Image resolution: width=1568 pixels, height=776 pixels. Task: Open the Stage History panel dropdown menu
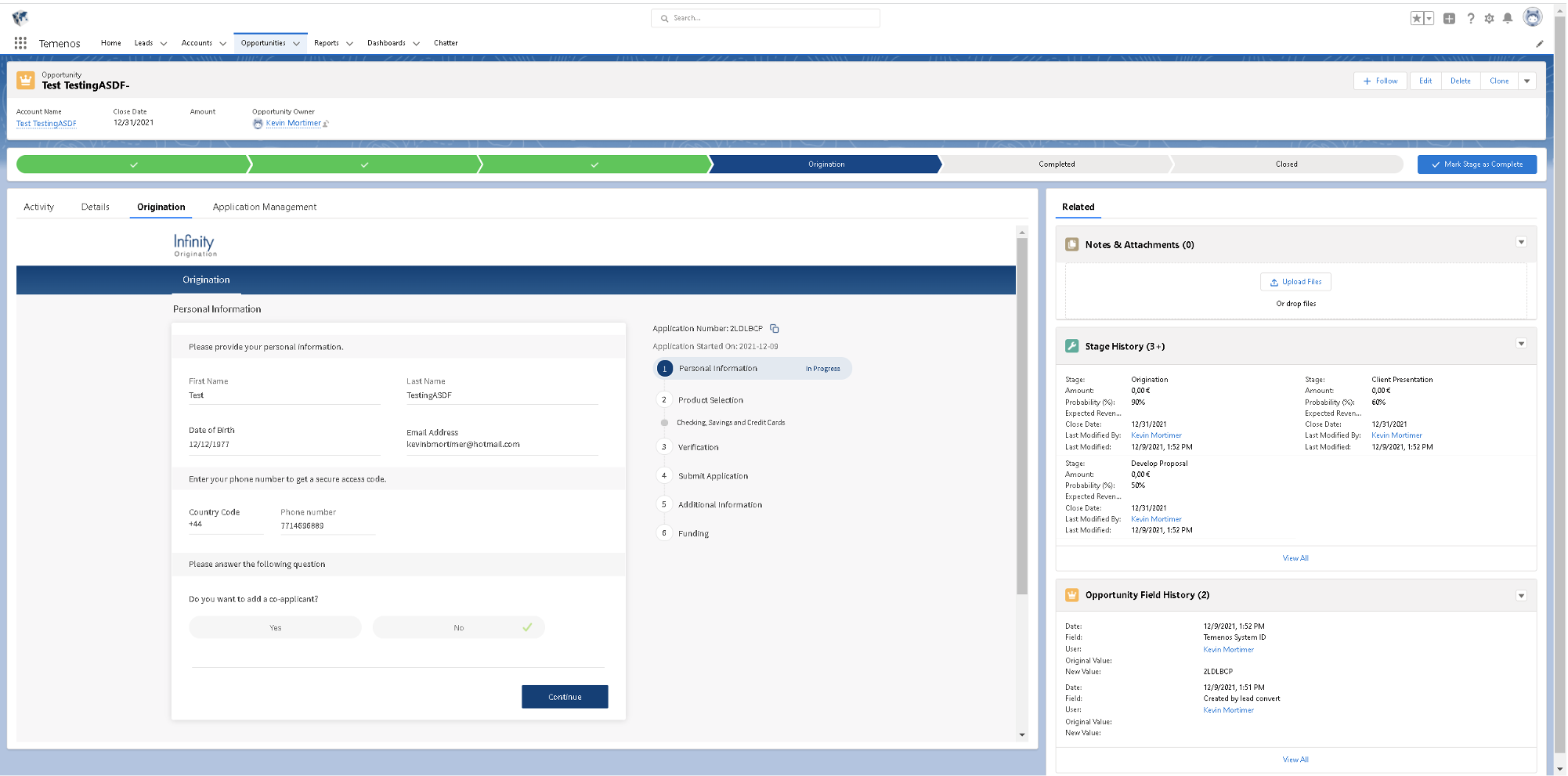point(1521,344)
